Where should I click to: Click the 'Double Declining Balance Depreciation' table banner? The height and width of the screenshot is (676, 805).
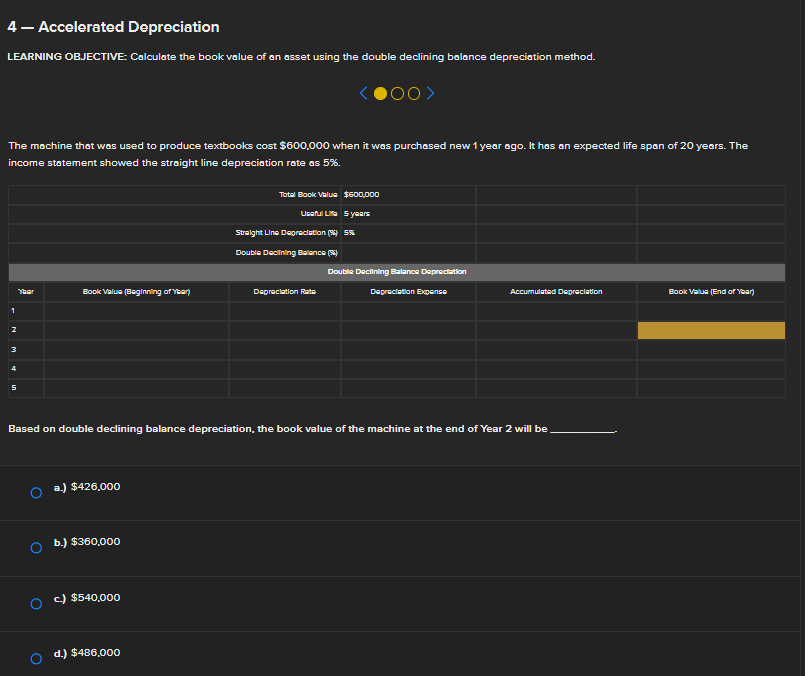point(397,272)
